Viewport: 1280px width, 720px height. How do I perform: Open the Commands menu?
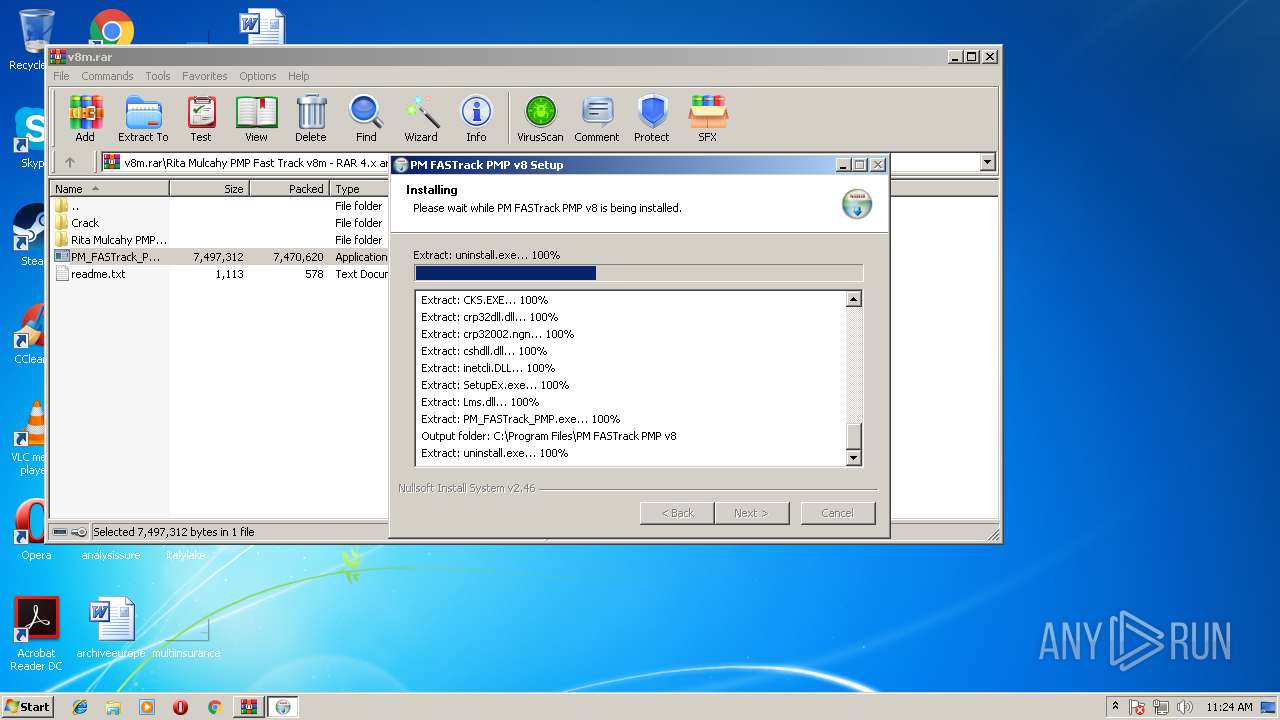tap(107, 76)
